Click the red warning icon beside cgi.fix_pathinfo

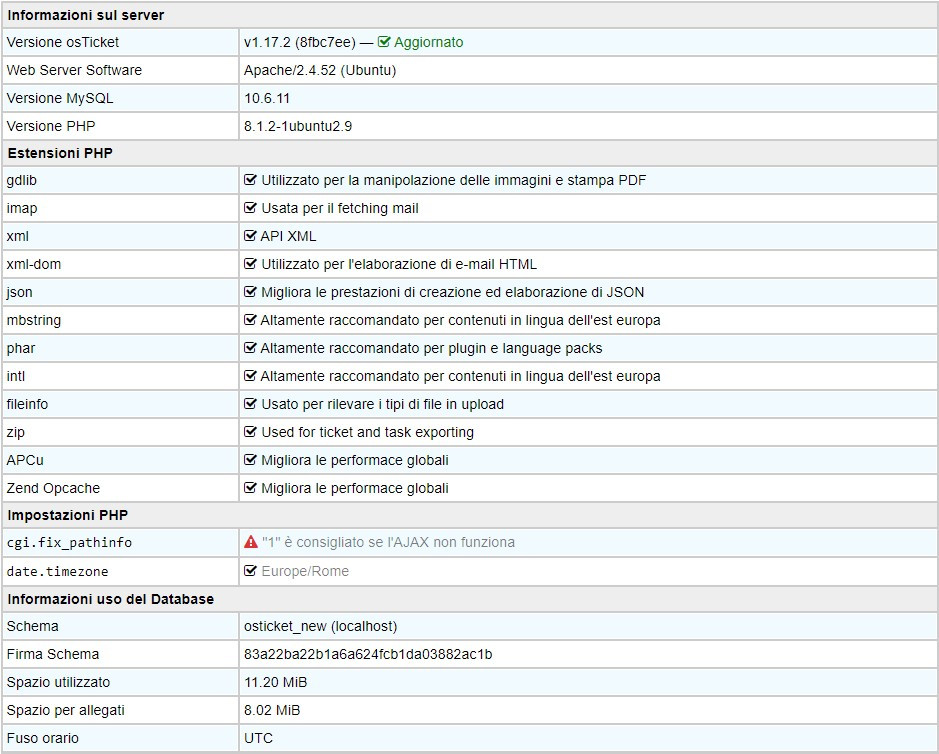click(x=251, y=542)
